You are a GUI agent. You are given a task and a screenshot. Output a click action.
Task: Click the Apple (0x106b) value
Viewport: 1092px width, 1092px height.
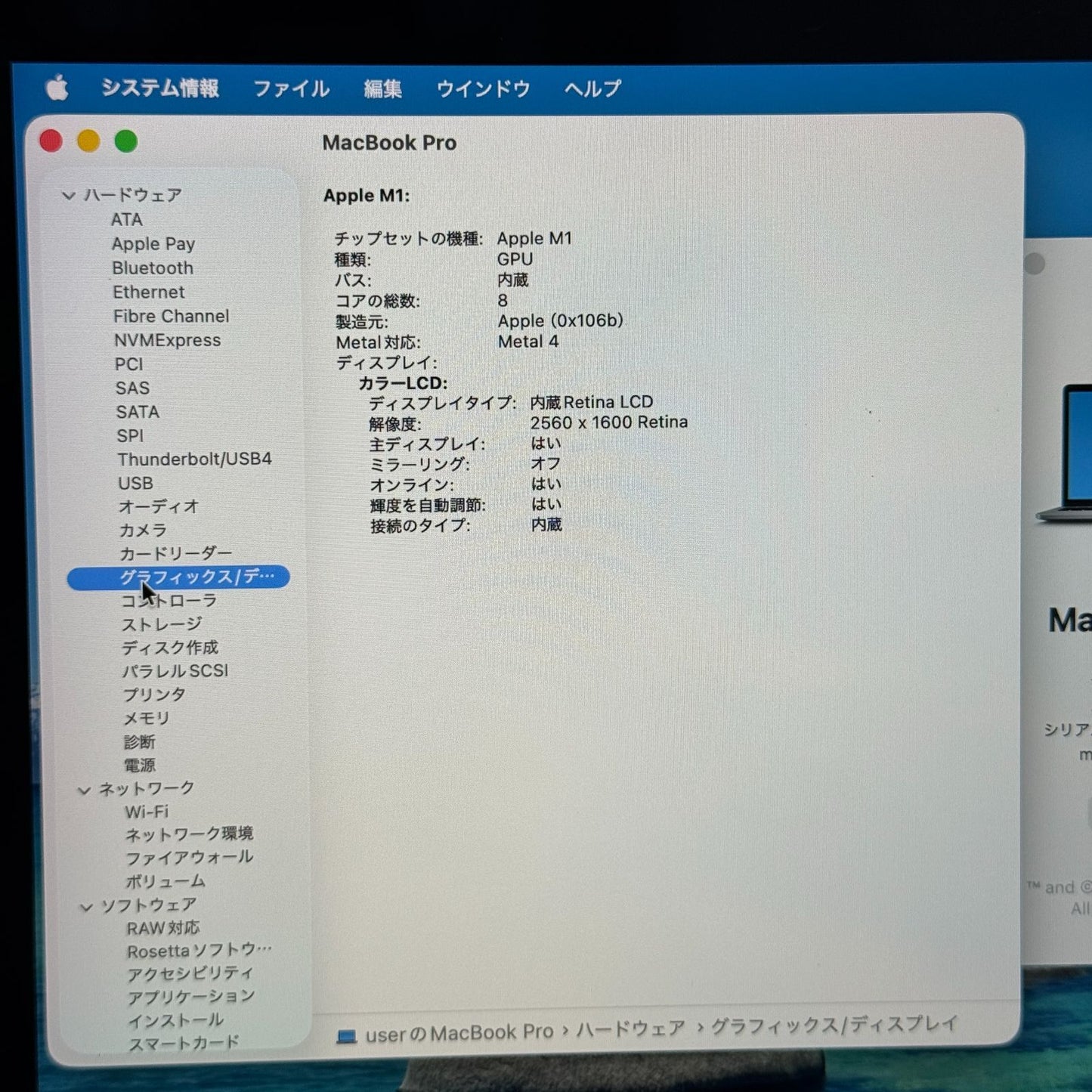pos(561,321)
